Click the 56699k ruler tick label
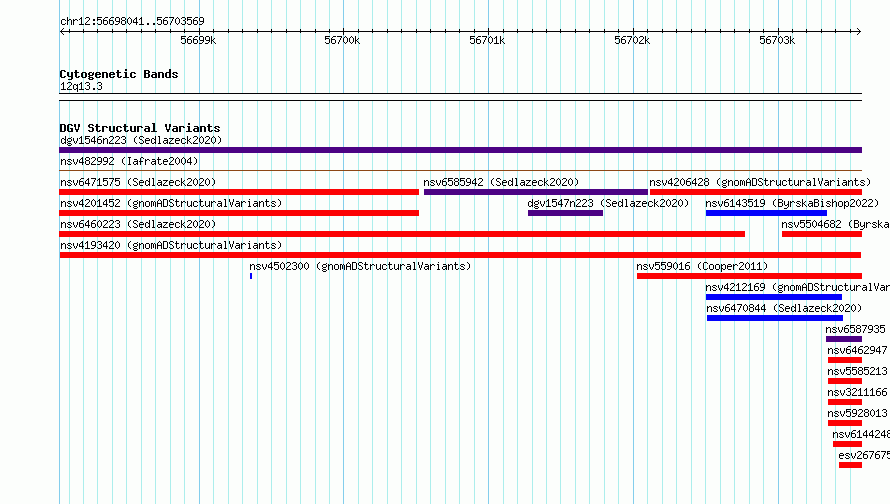This screenshot has height=504, width=890. (x=198, y=40)
